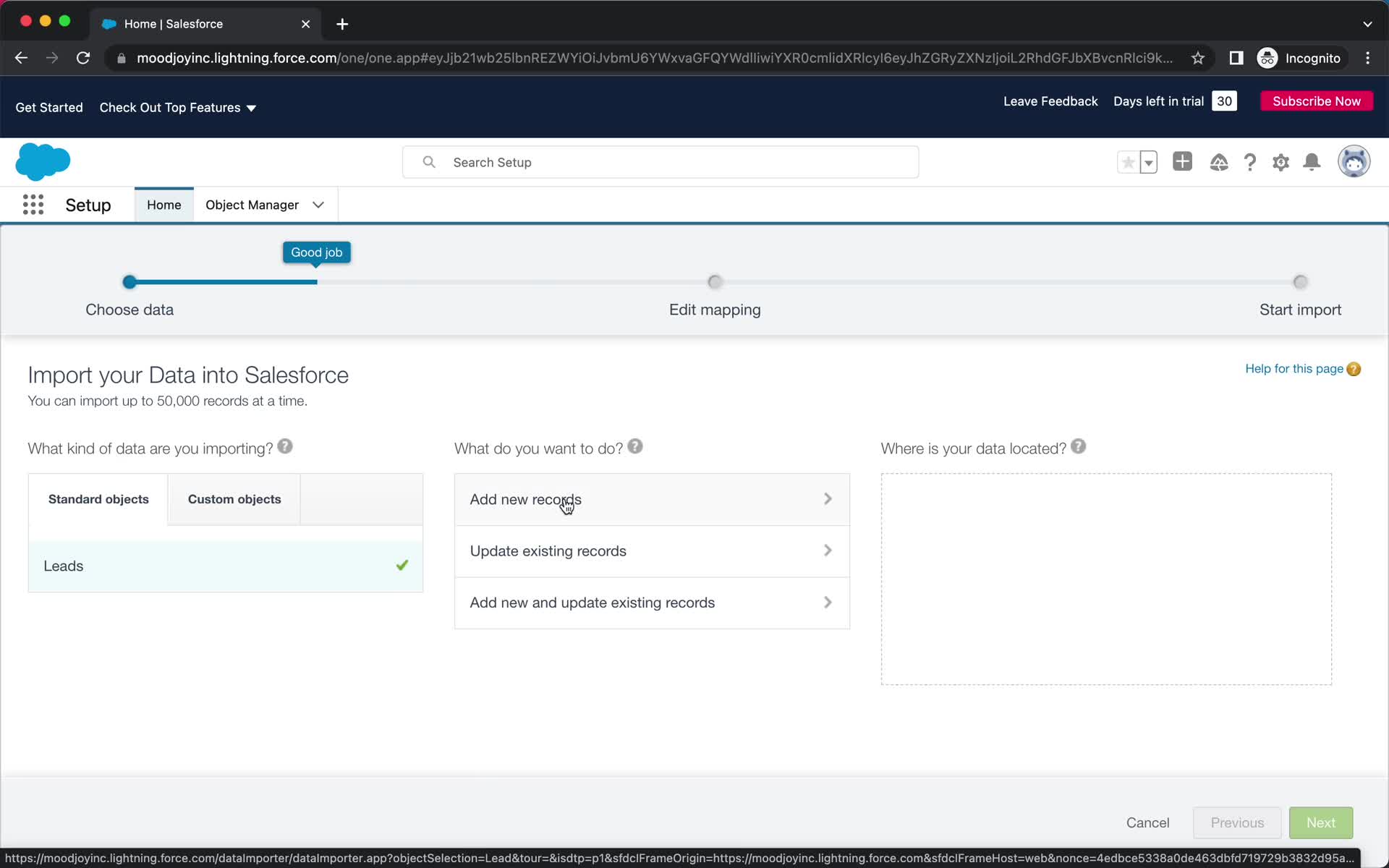The height and width of the screenshot is (868, 1389).
Task: Open the Object Manager tab
Action: [x=252, y=205]
